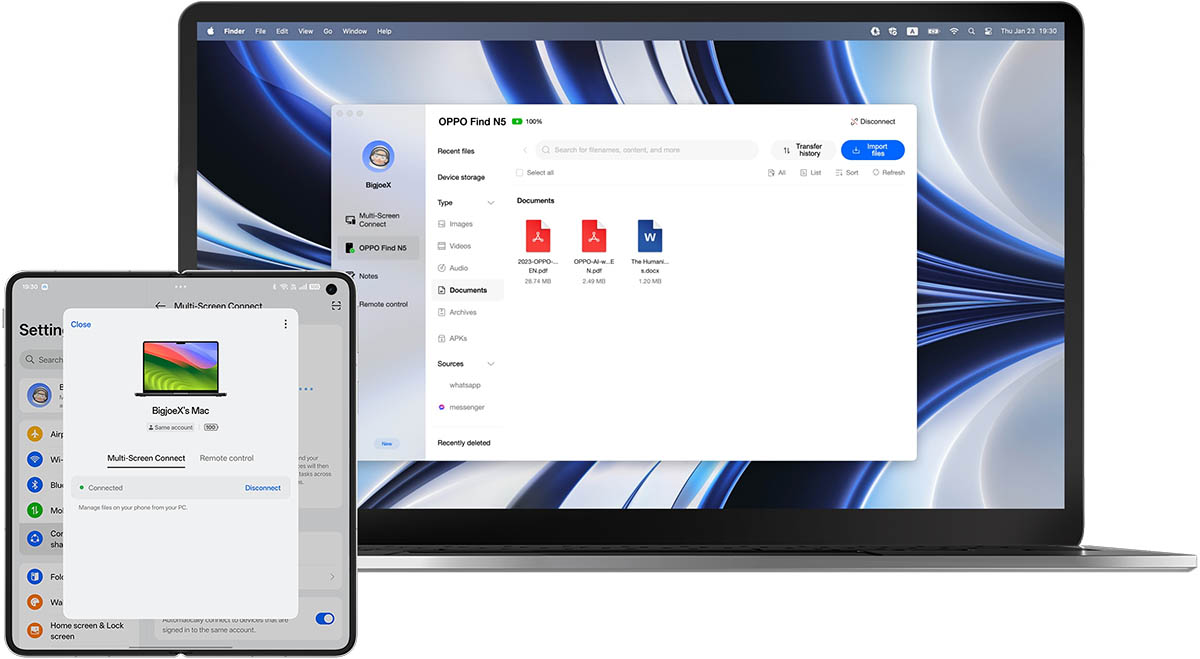The height and width of the screenshot is (659, 1200).
Task: Tick the Select all checkbox
Action: [520, 173]
